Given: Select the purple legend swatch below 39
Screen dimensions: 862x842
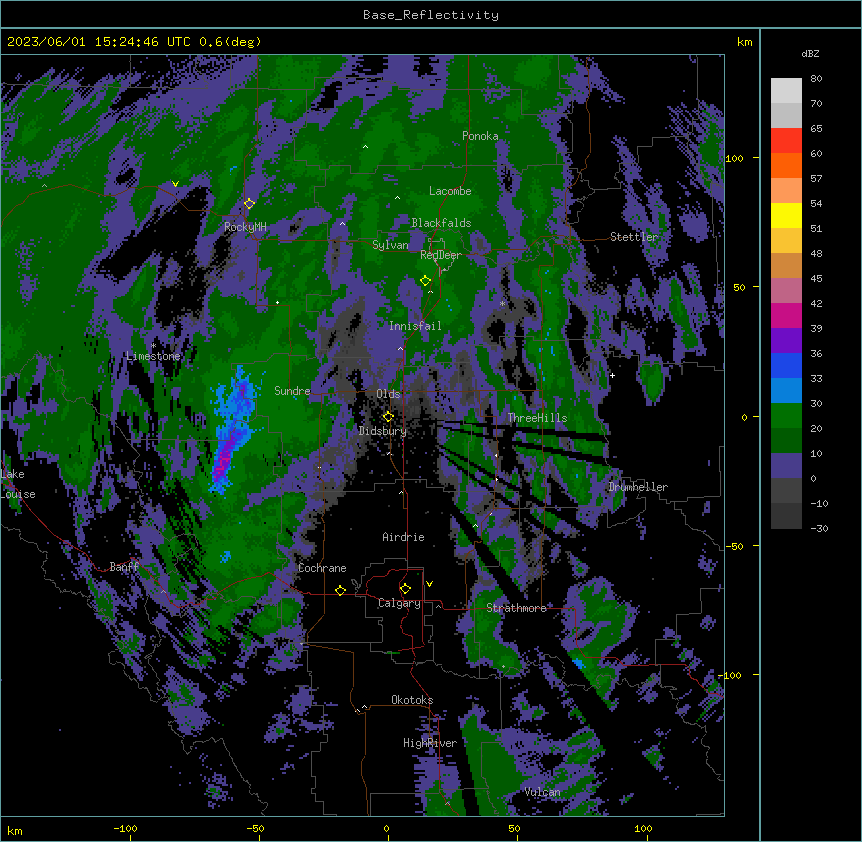Looking at the screenshot, I should [x=786, y=340].
